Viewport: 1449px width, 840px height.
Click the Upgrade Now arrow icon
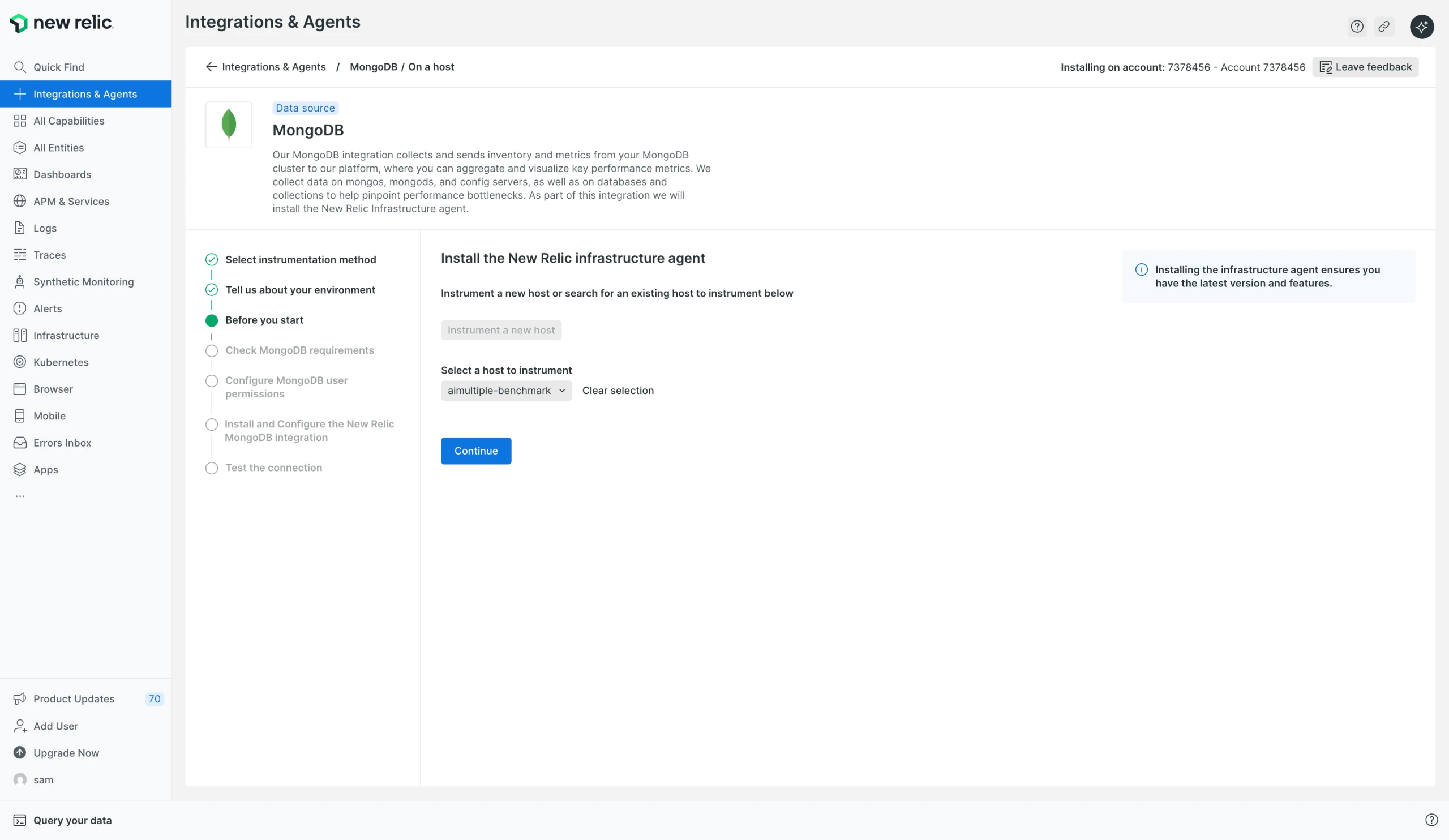point(20,753)
